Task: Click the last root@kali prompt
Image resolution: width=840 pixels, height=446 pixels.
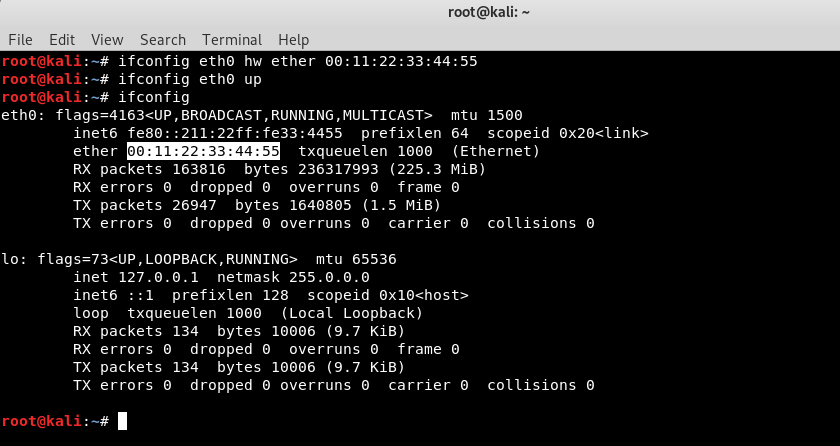Action: 55,421
